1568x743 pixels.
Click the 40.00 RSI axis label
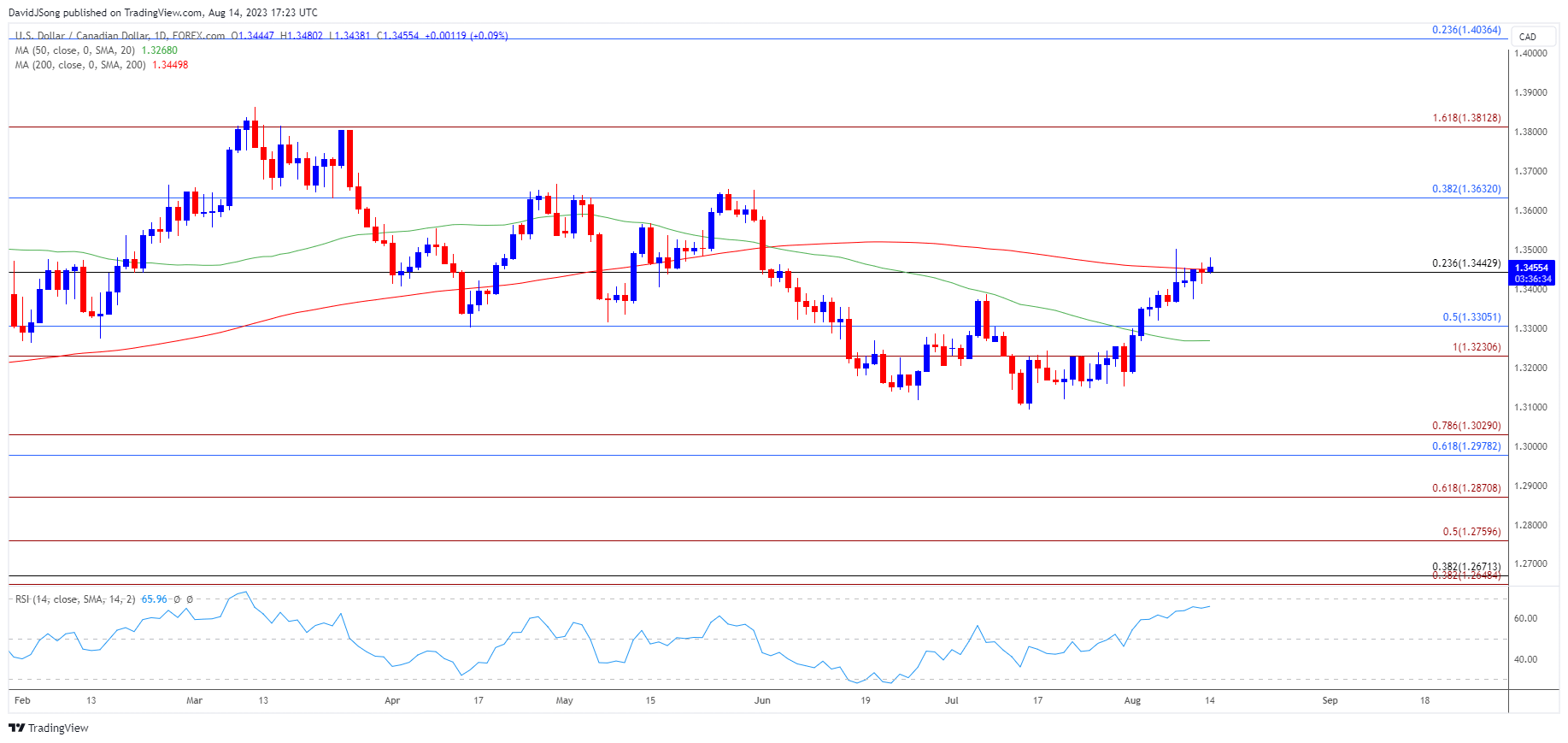point(1525,659)
